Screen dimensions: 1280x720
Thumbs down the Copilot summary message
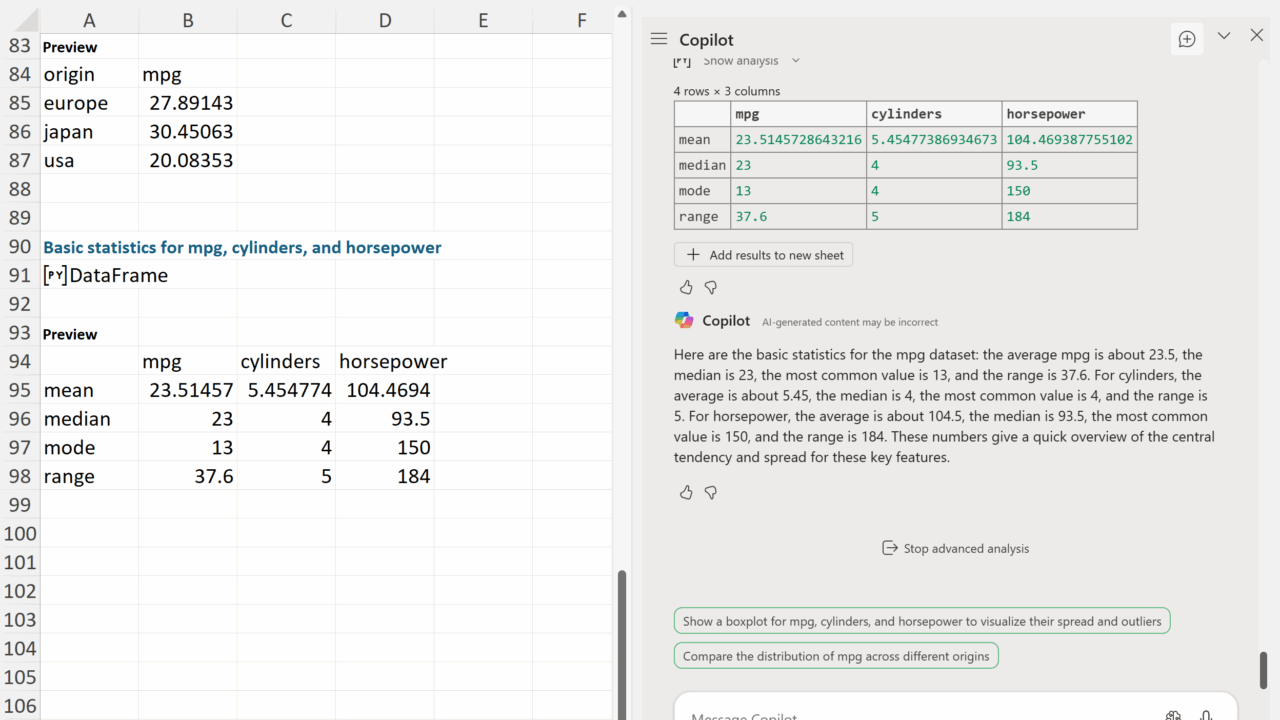711,493
